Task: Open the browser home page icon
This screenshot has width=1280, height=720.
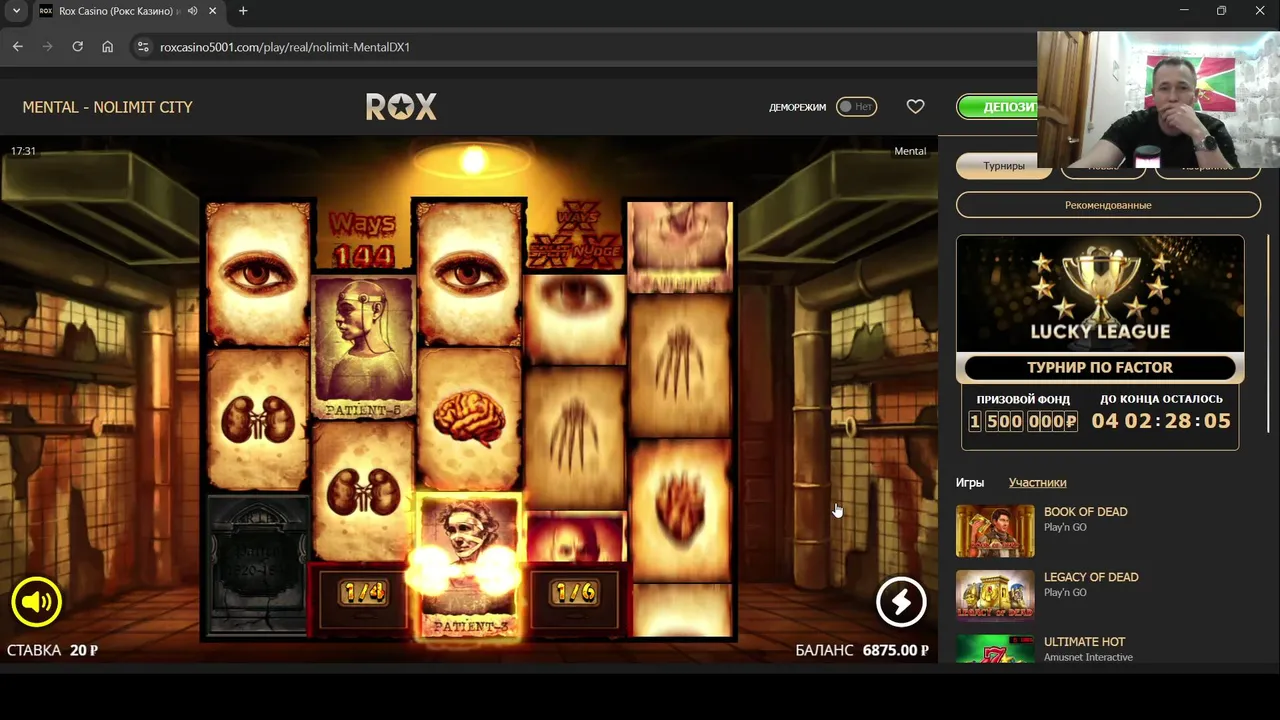Action: 108,47
